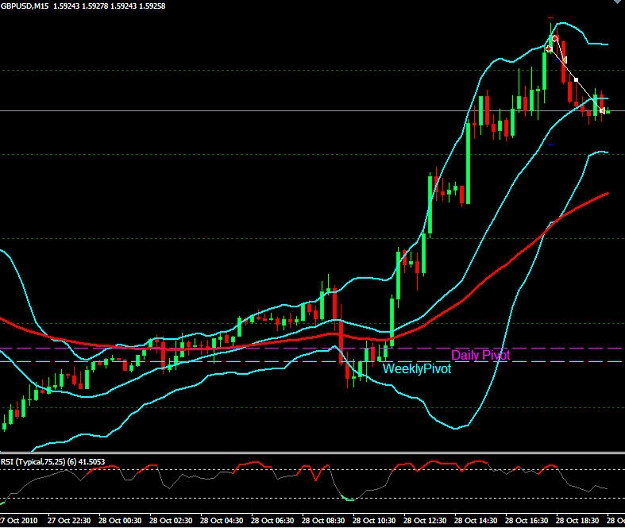This screenshot has width=625, height=528.
Task: Click the yellow arrow marker on the gray price line
Action: click(x=602, y=110)
